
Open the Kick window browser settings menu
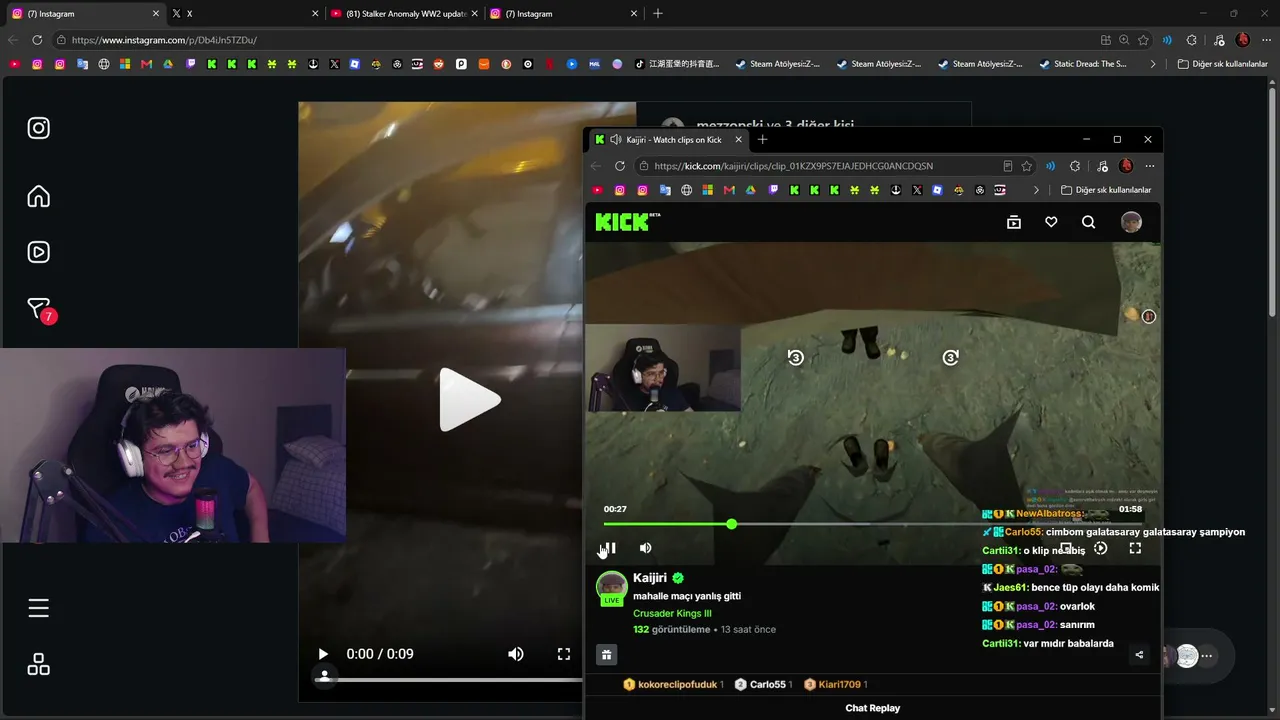click(1150, 166)
